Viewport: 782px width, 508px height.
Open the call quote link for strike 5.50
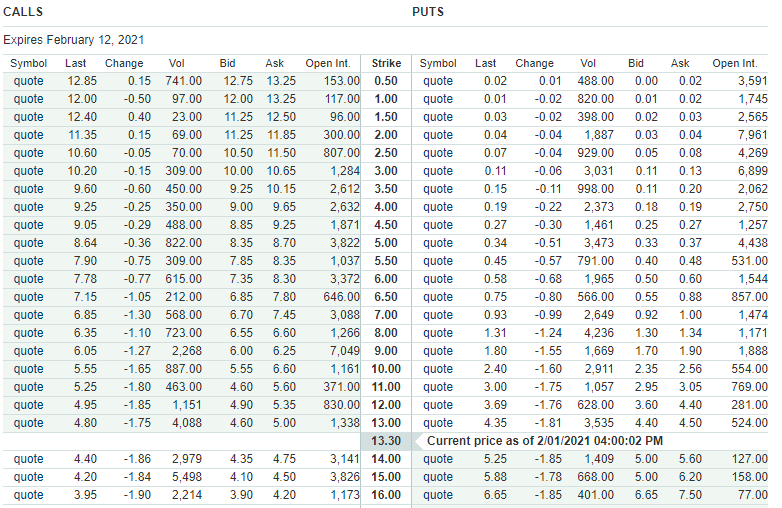click(28, 261)
